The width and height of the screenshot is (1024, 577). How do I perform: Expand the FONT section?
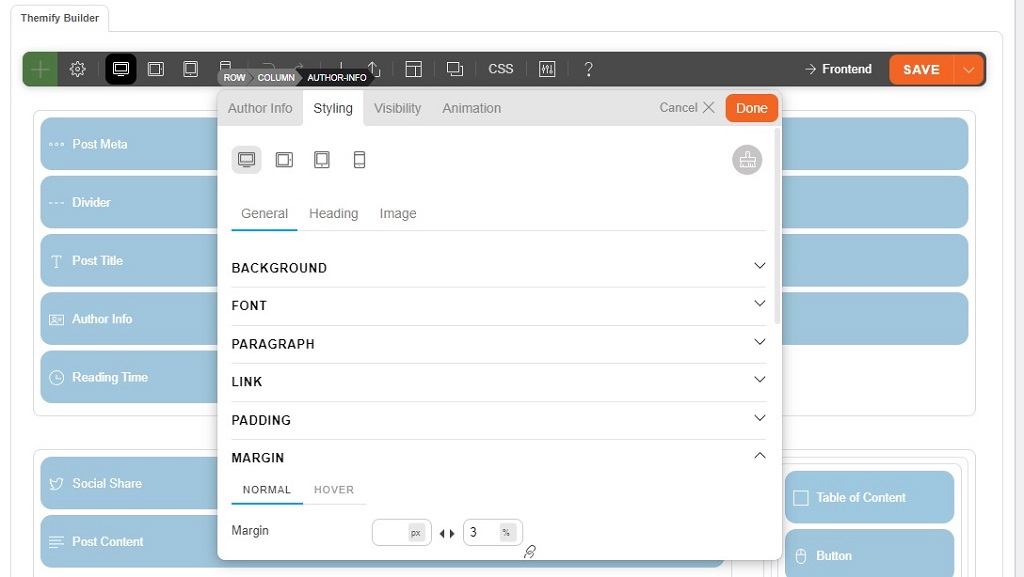(498, 305)
